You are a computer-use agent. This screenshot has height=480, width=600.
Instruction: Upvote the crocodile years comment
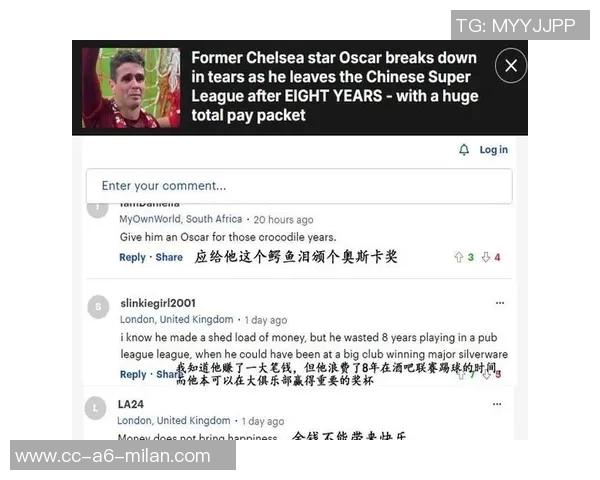click(x=459, y=257)
